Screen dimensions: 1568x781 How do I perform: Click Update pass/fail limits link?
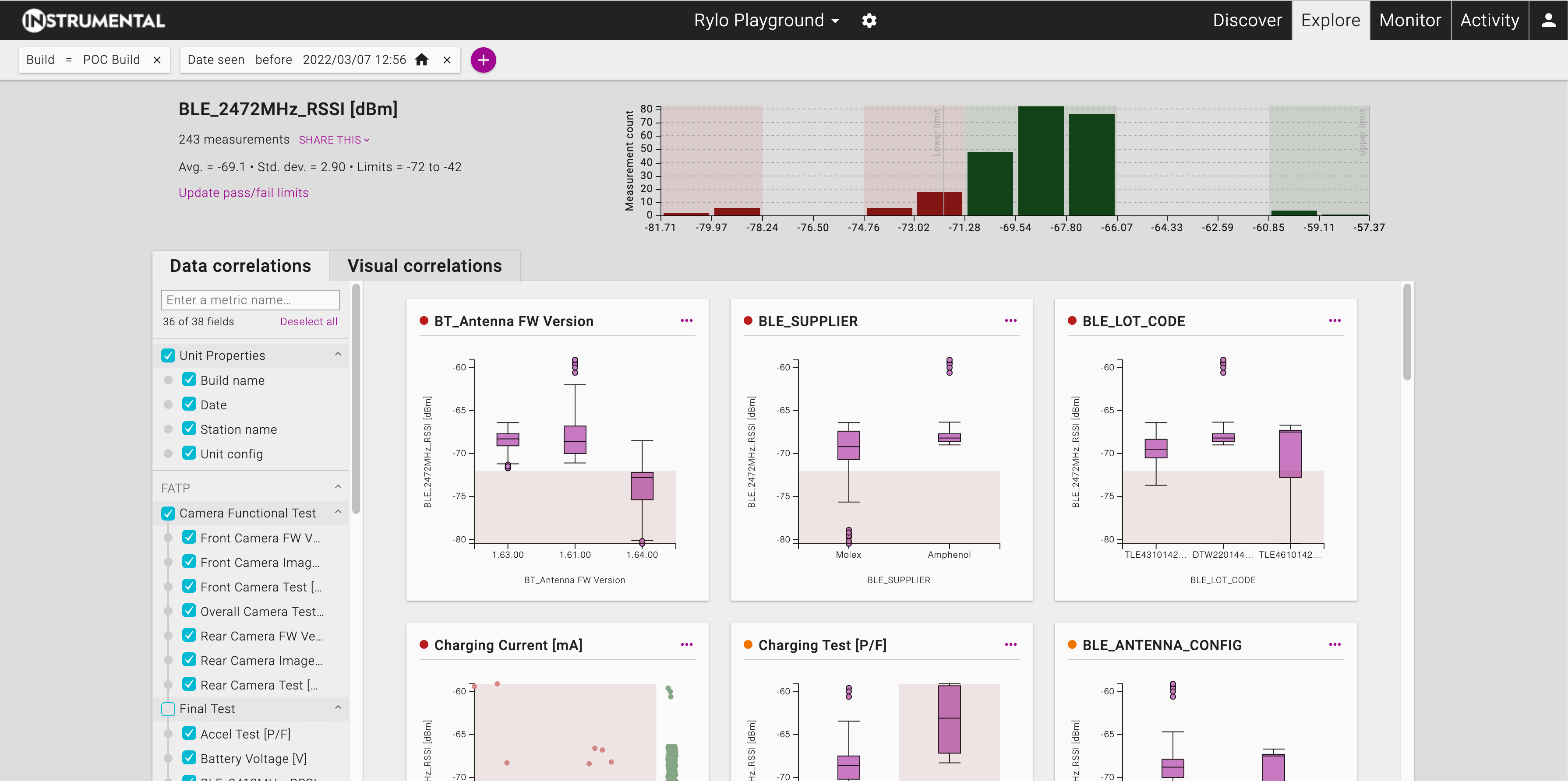(244, 193)
